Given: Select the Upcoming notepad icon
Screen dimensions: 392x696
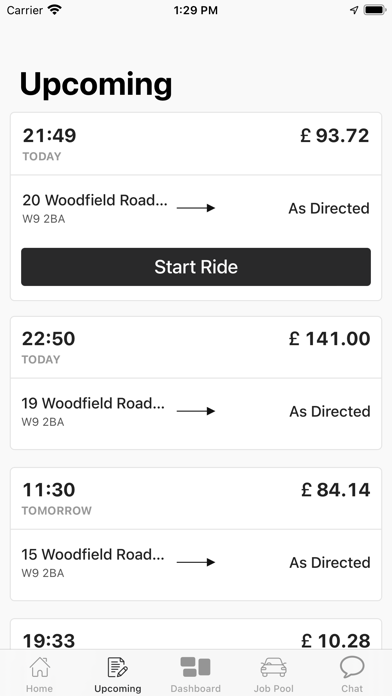Looking at the screenshot, I should click(x=118, y=667).
